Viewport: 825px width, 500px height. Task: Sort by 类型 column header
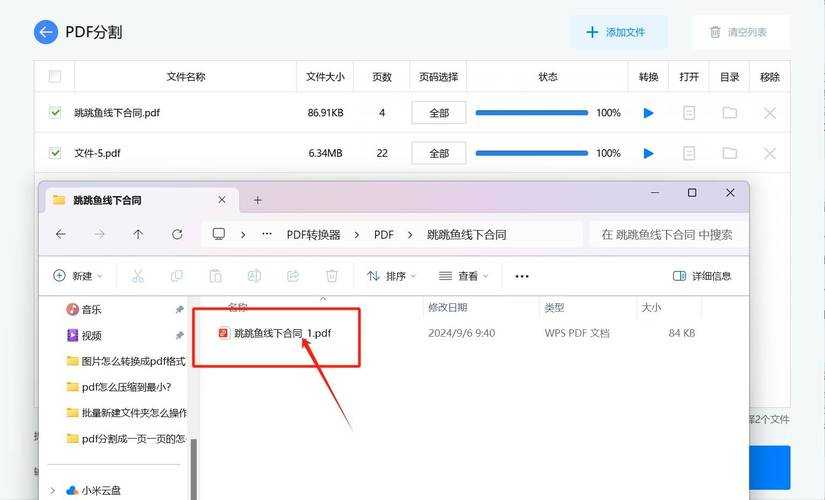pyautogui.click(x=554, y=307)
